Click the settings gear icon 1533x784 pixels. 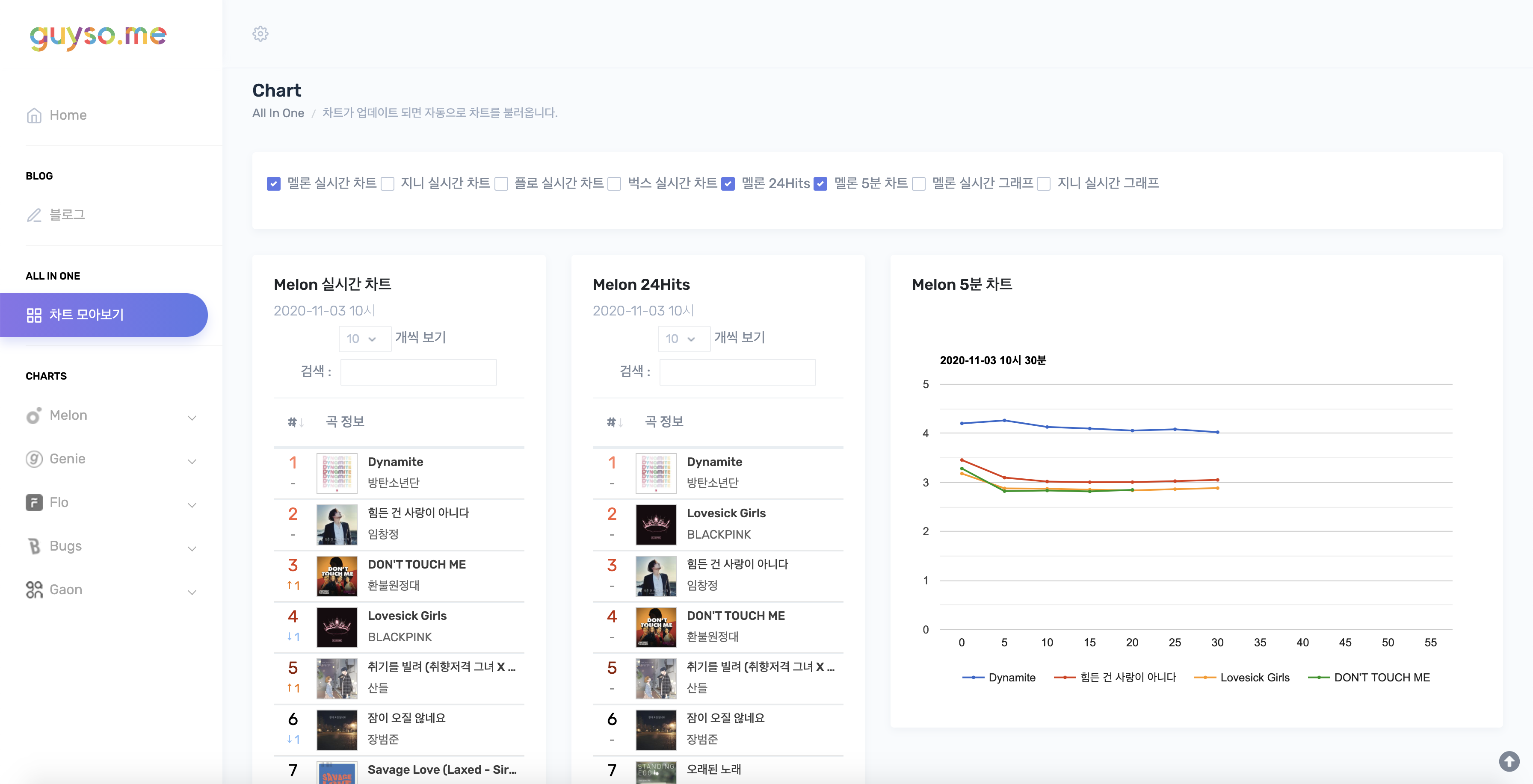pyautogui.click(x=260, y=34)
